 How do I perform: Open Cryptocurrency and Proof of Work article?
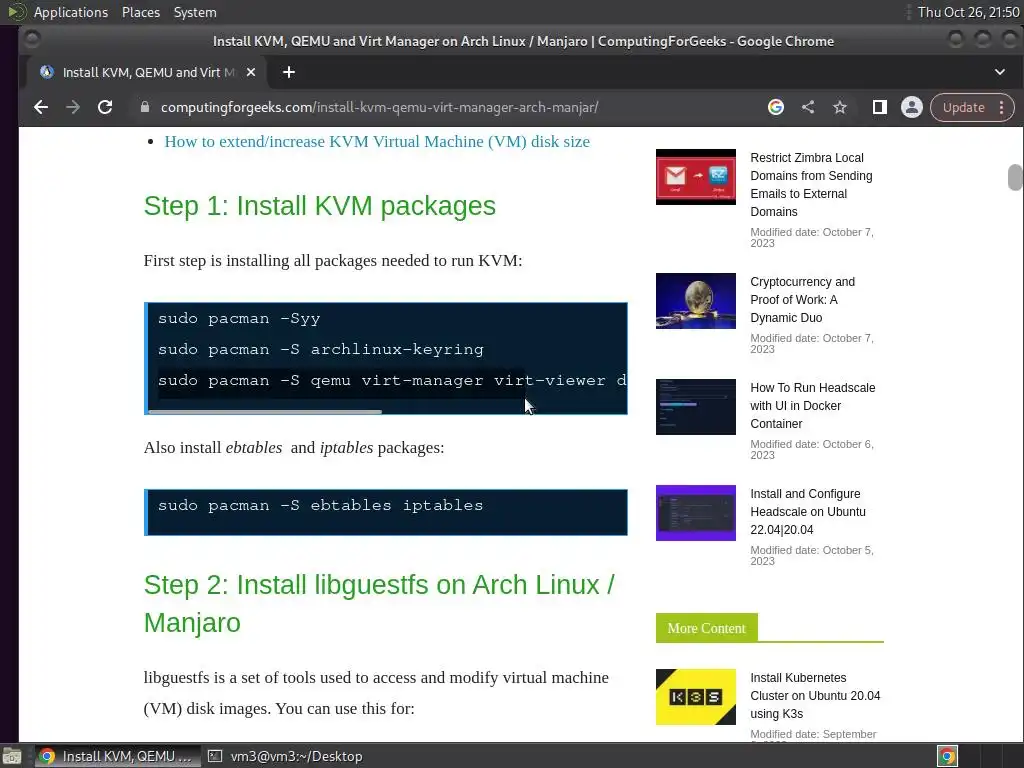tap(803, 300)
